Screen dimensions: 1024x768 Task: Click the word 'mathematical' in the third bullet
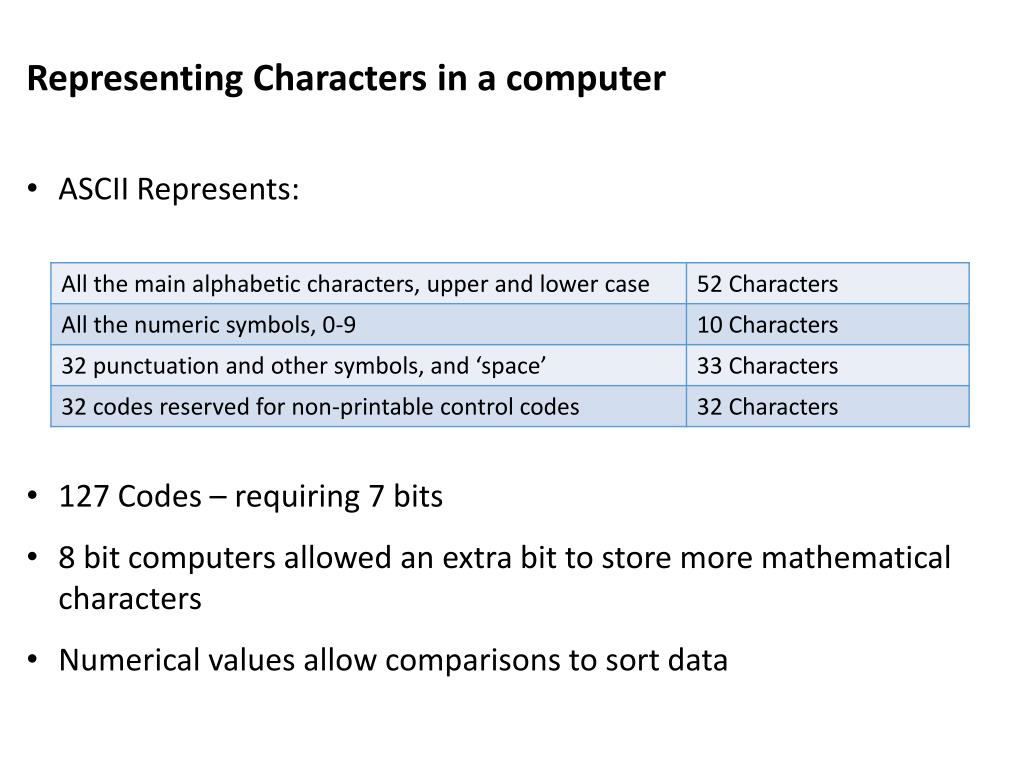tap(856, 558)
